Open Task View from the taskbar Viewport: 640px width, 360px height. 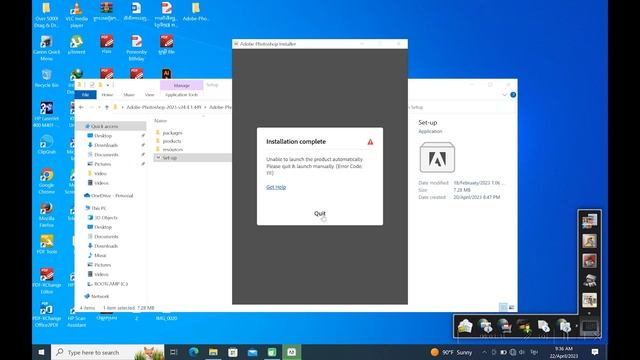[x=173, y=352]
